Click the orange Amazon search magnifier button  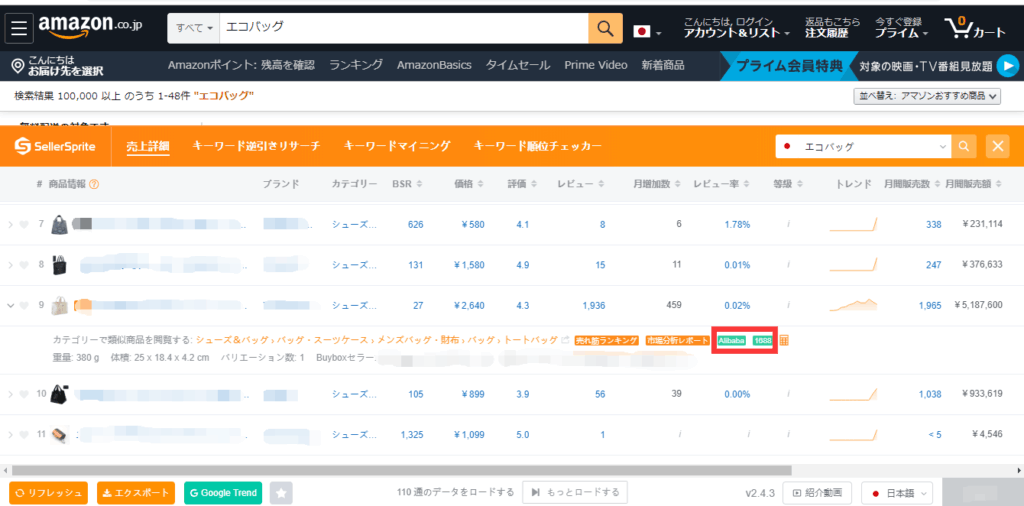pyautogui.click(x=604, y=27)
